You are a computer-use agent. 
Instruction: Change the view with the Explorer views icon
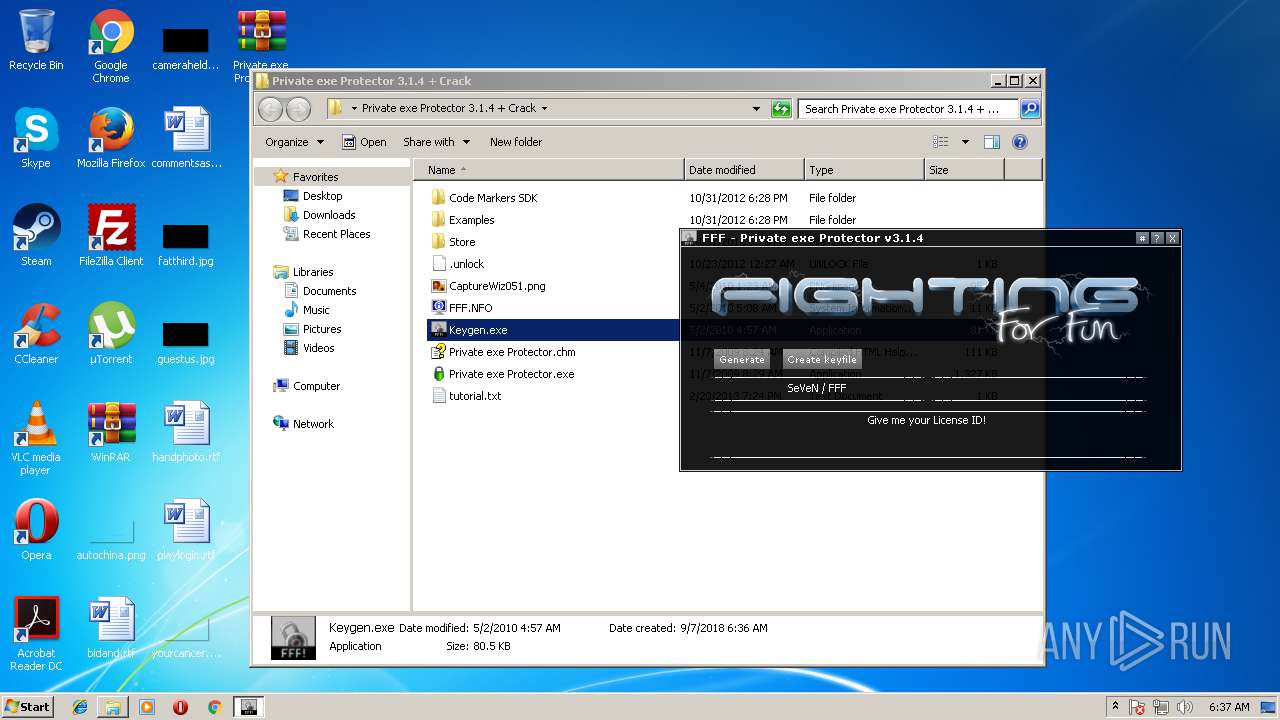pyautogui.click(x=940, y=142)
